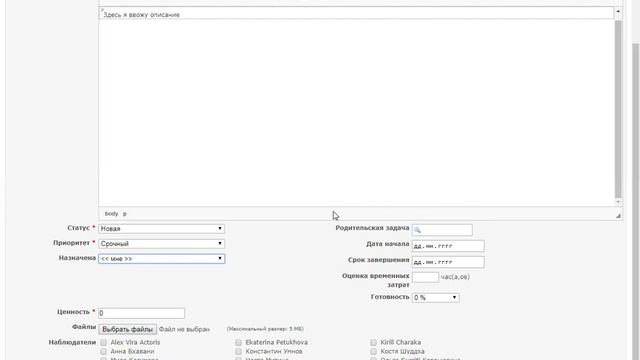Select the body element in editor path bar
The width and height of the screenshot is (640, 360).
click(x=111, y=213)
